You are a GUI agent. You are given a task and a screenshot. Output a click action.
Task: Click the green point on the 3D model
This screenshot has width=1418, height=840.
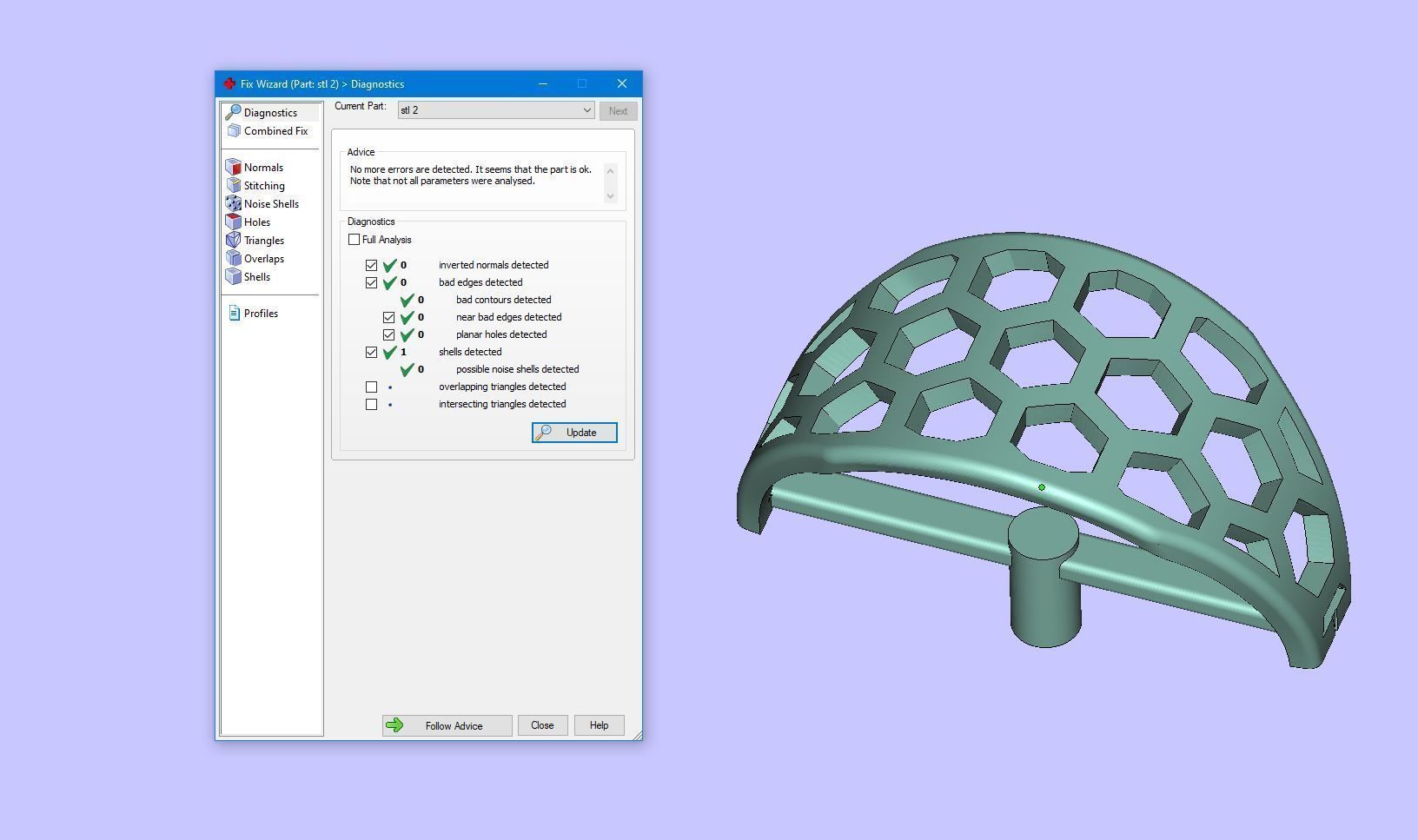1042,487
